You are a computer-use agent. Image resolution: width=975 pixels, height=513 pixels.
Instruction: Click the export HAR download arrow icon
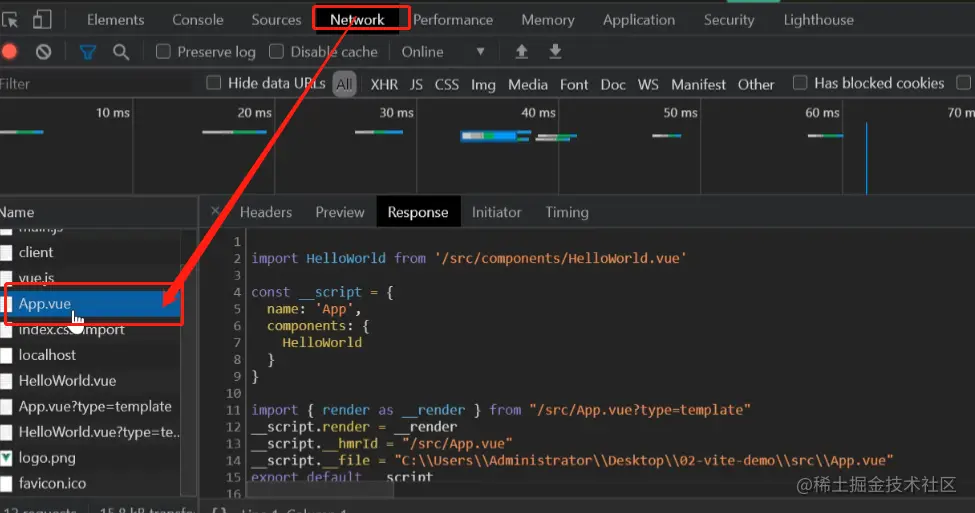pyautogui.click(x=555, y=52)
